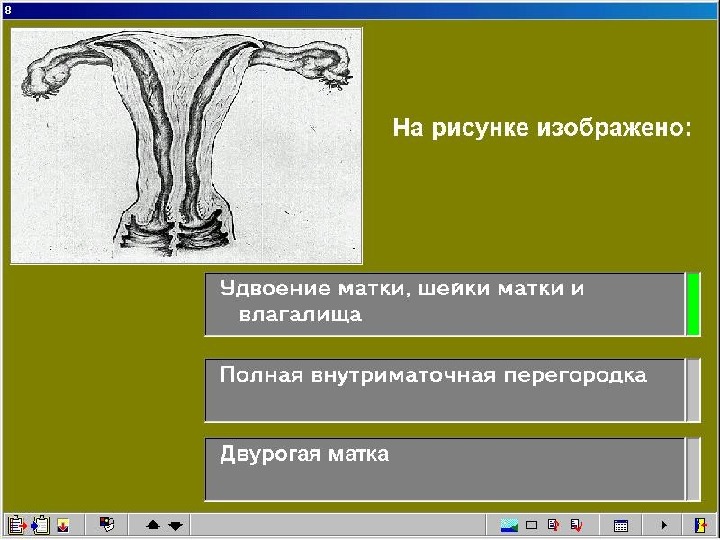Click the colored squares palette icon
Screen dimensions: 720x540
107,524
